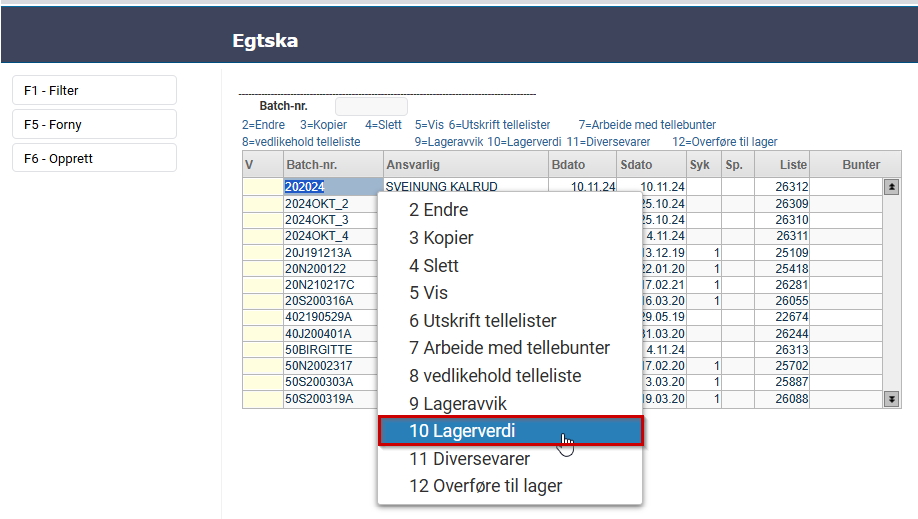Select 10 Lagerverdi in context menu

[510, 431]
